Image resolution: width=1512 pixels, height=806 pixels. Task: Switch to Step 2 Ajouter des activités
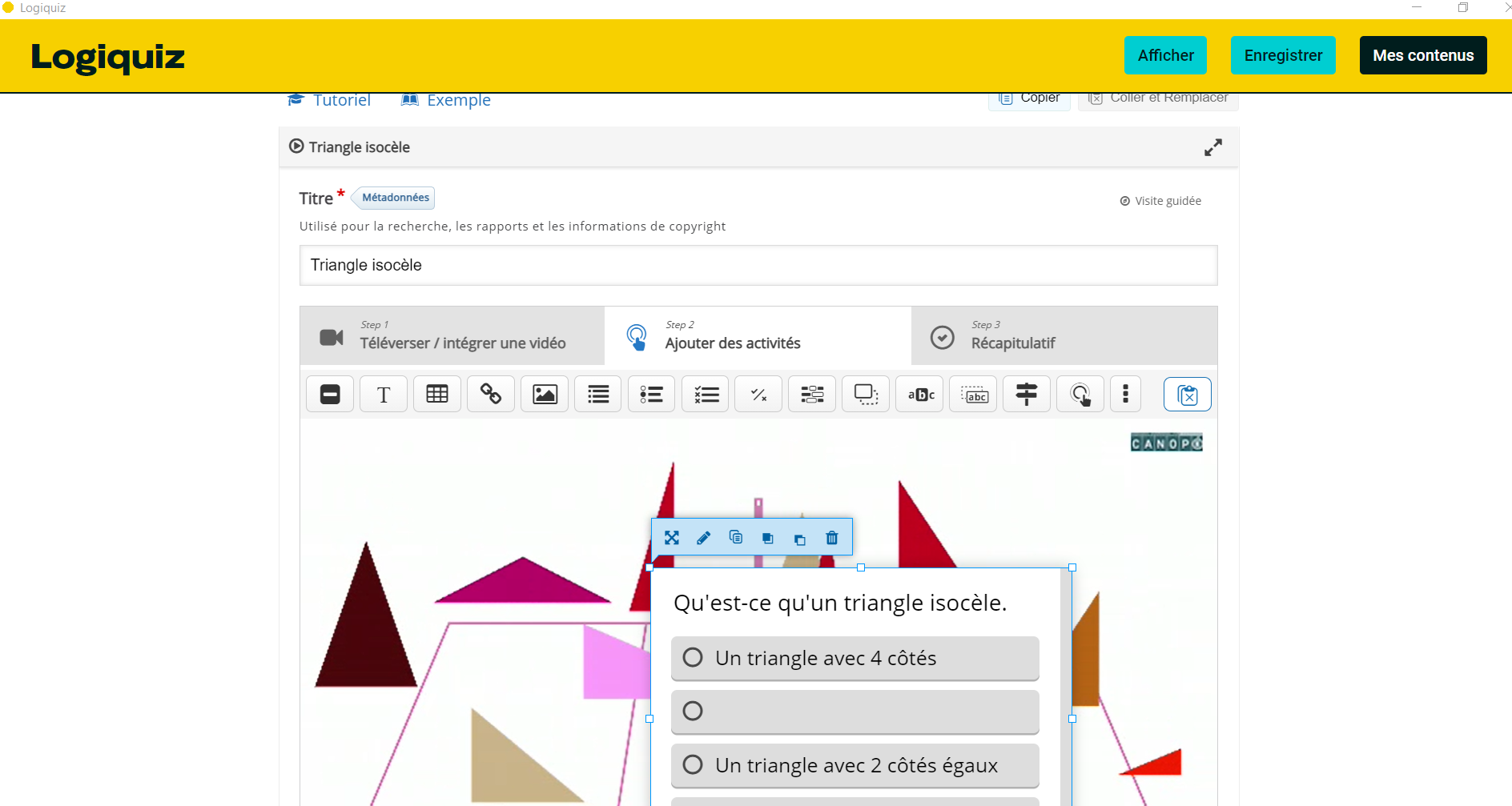coord(758,336)
